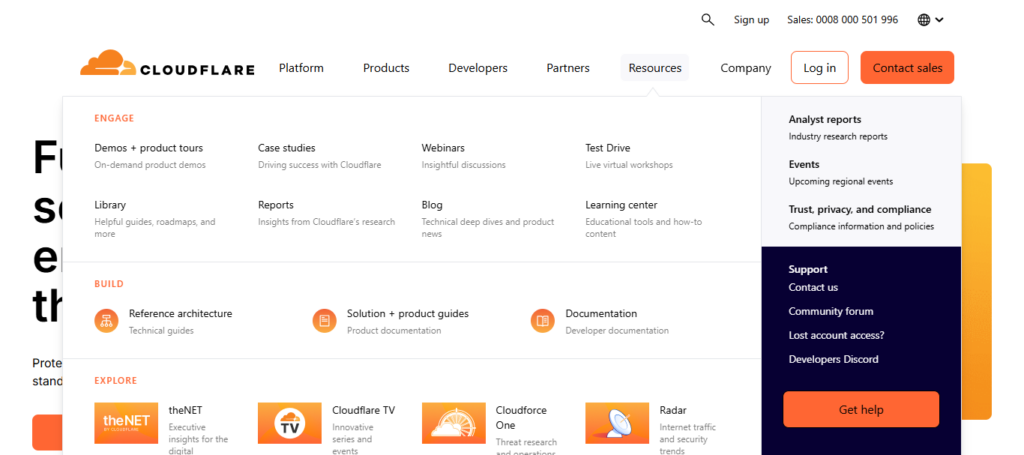Click Lost account access?

coord(836,336)
